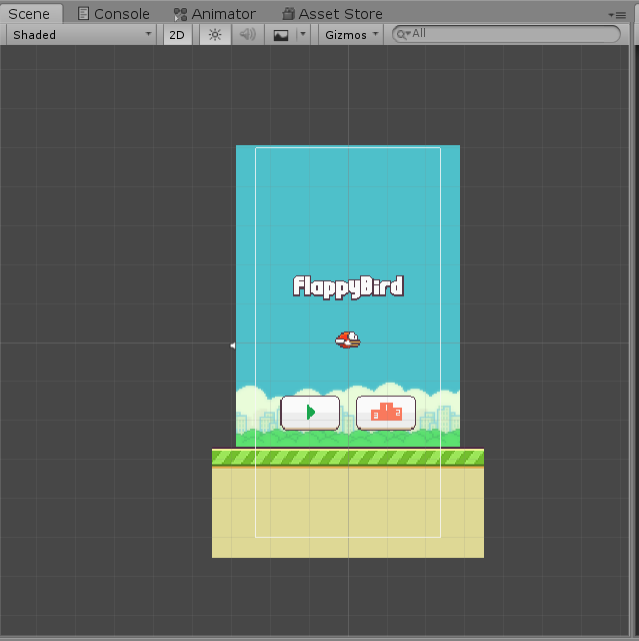Screen dimensions: 639x641
Task: Select the red bird sprite
Action: click(x=348, y=340)
